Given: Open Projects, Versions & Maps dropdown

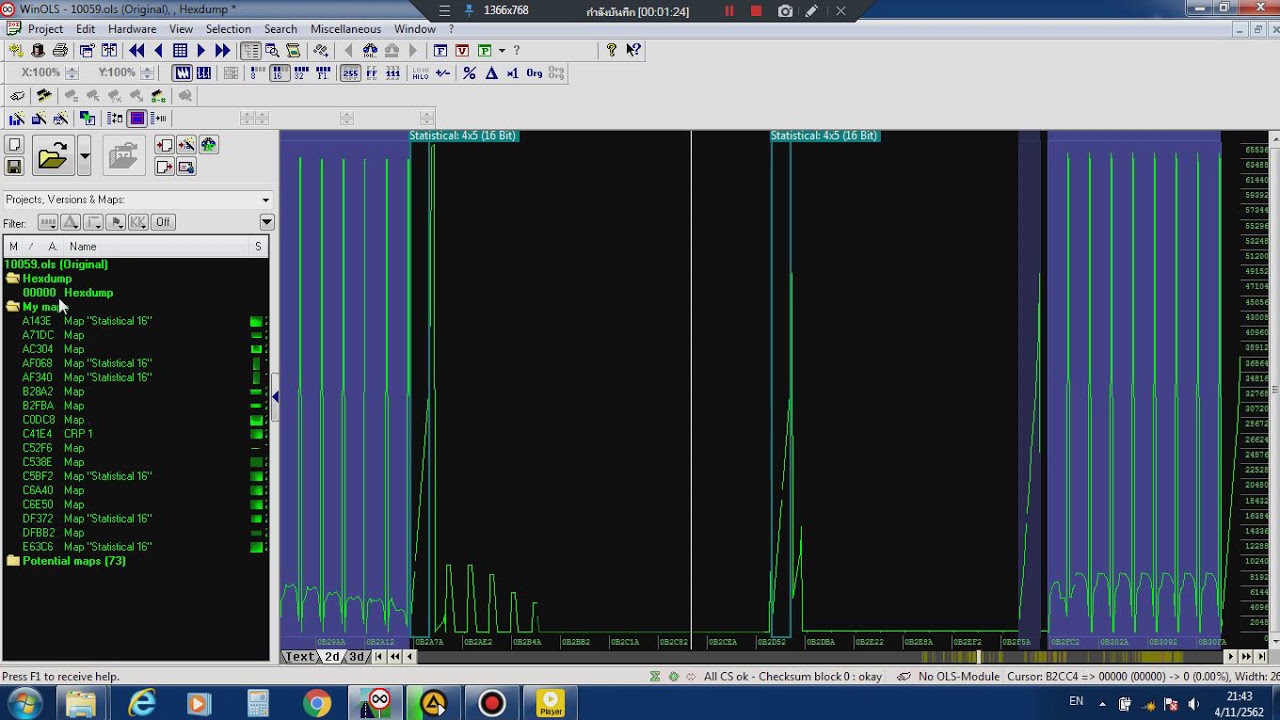Looking at the screenshot, I should tap(265, 200).
